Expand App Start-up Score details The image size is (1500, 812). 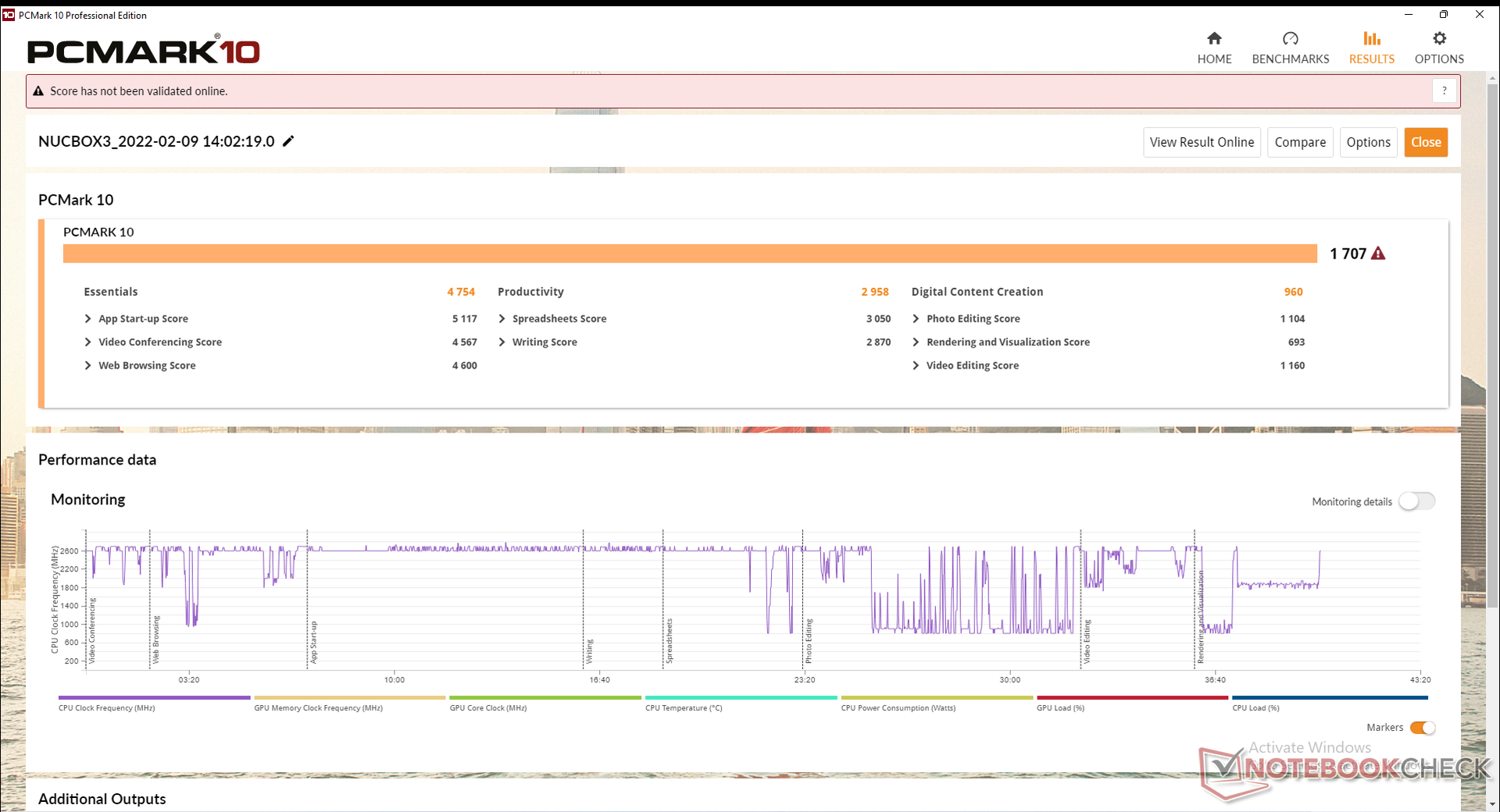88,319
